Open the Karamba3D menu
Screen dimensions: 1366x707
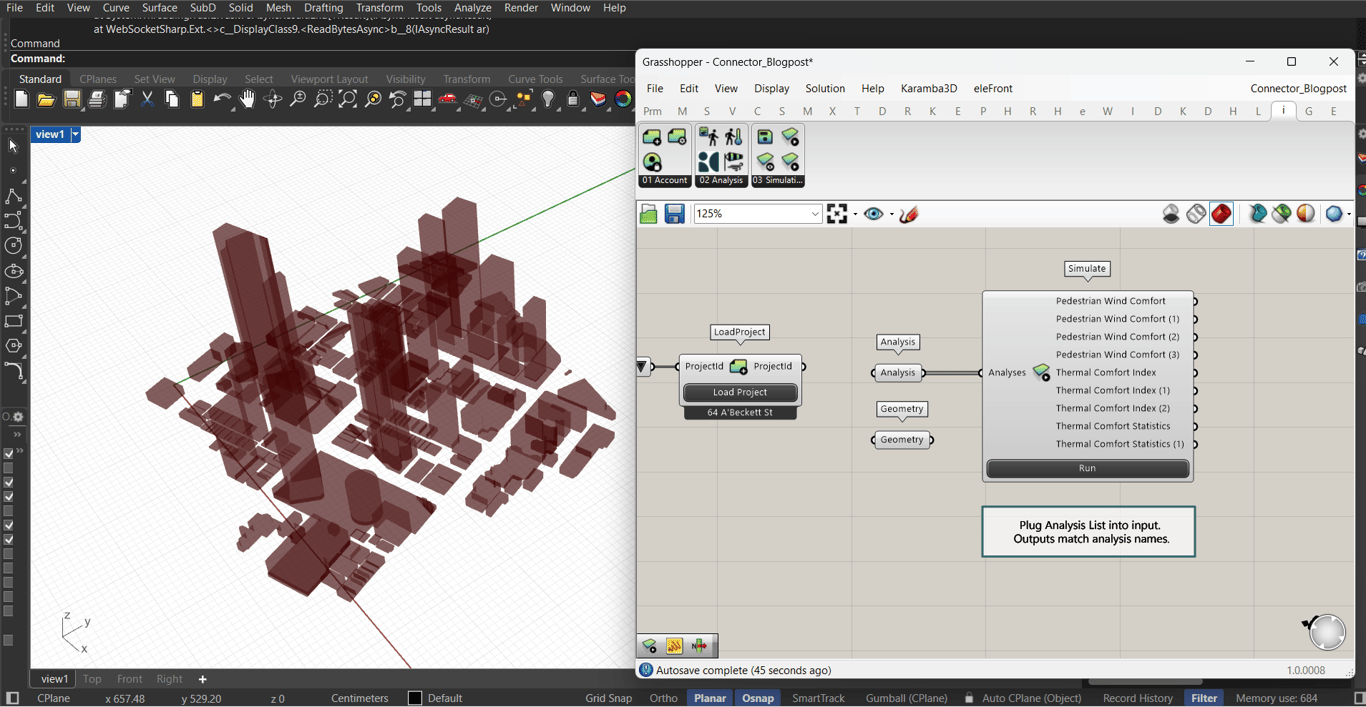pos(928,88)
